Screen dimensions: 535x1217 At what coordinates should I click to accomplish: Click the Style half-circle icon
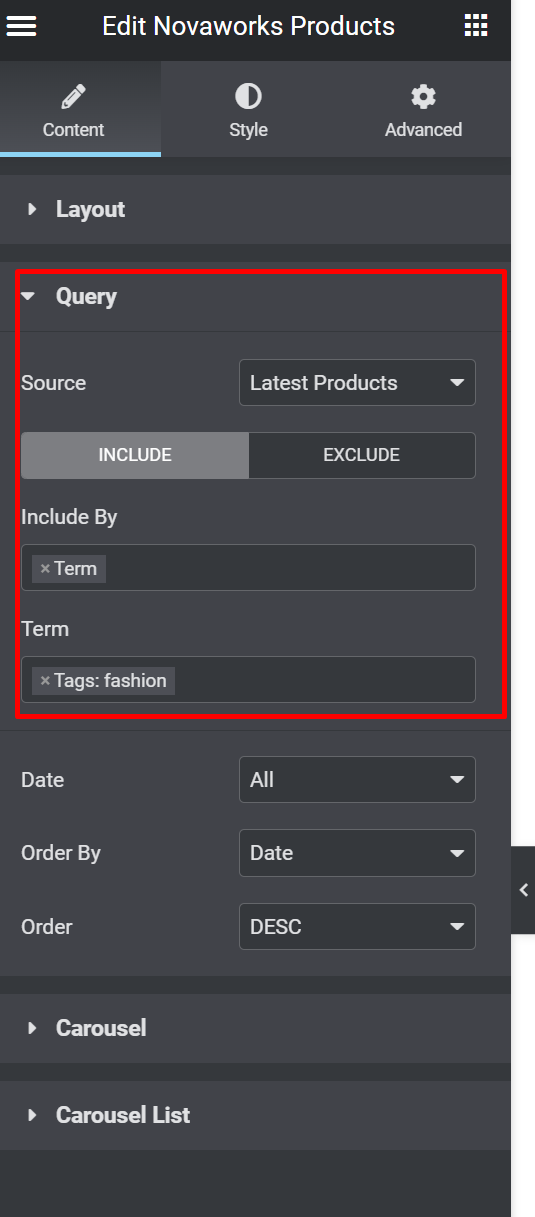pos(248,96)
